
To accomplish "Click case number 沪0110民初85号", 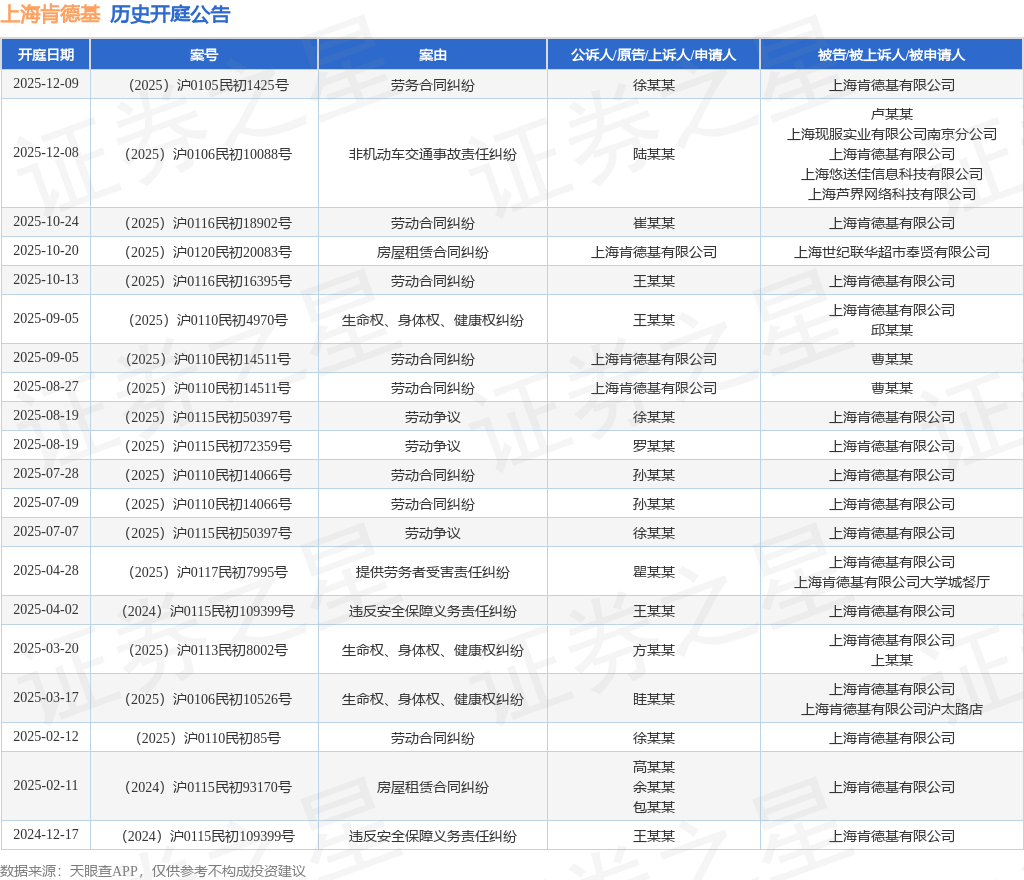I will [x=208, y=738].
